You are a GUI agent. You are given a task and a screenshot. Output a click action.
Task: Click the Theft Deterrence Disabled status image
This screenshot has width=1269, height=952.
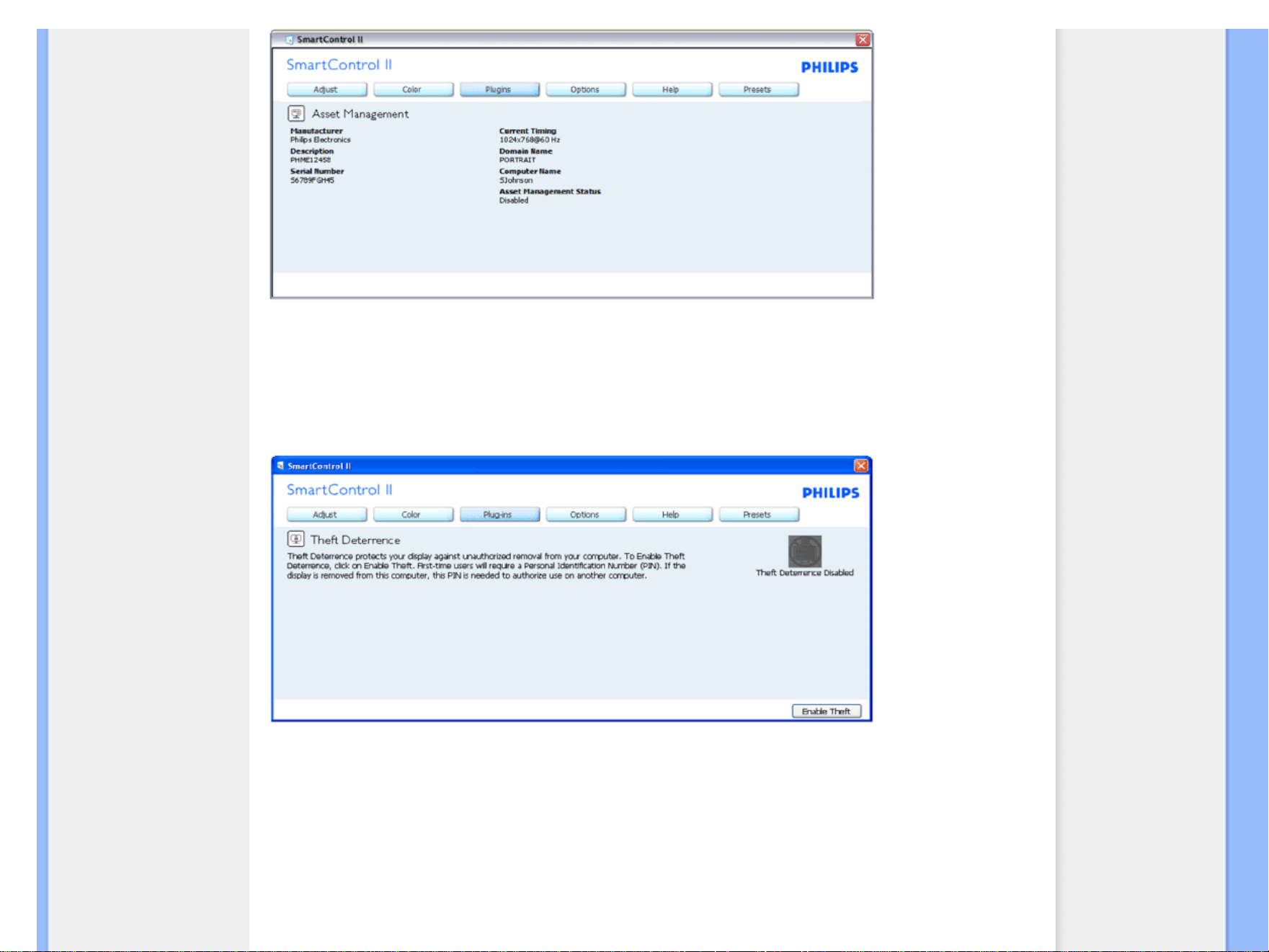[x=805, y=551]
